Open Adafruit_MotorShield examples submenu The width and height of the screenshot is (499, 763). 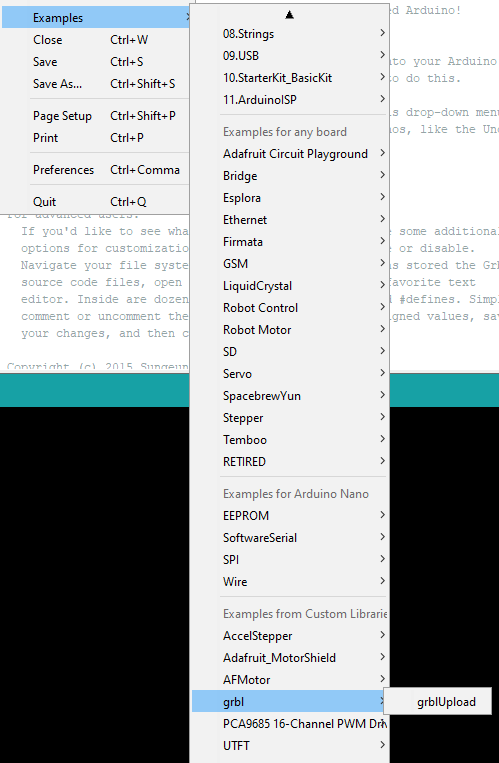[290, 658]
